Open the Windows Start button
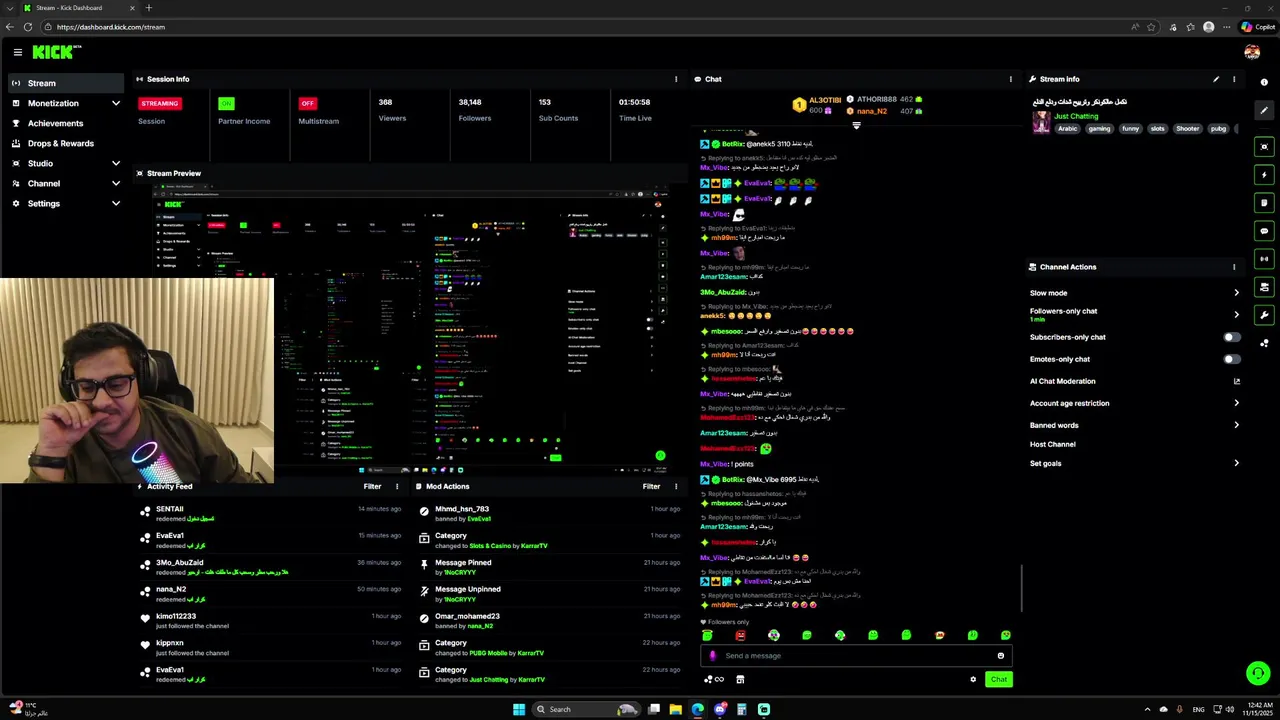The width and height of the screenshot is (1280, 720). pos(519,709)
